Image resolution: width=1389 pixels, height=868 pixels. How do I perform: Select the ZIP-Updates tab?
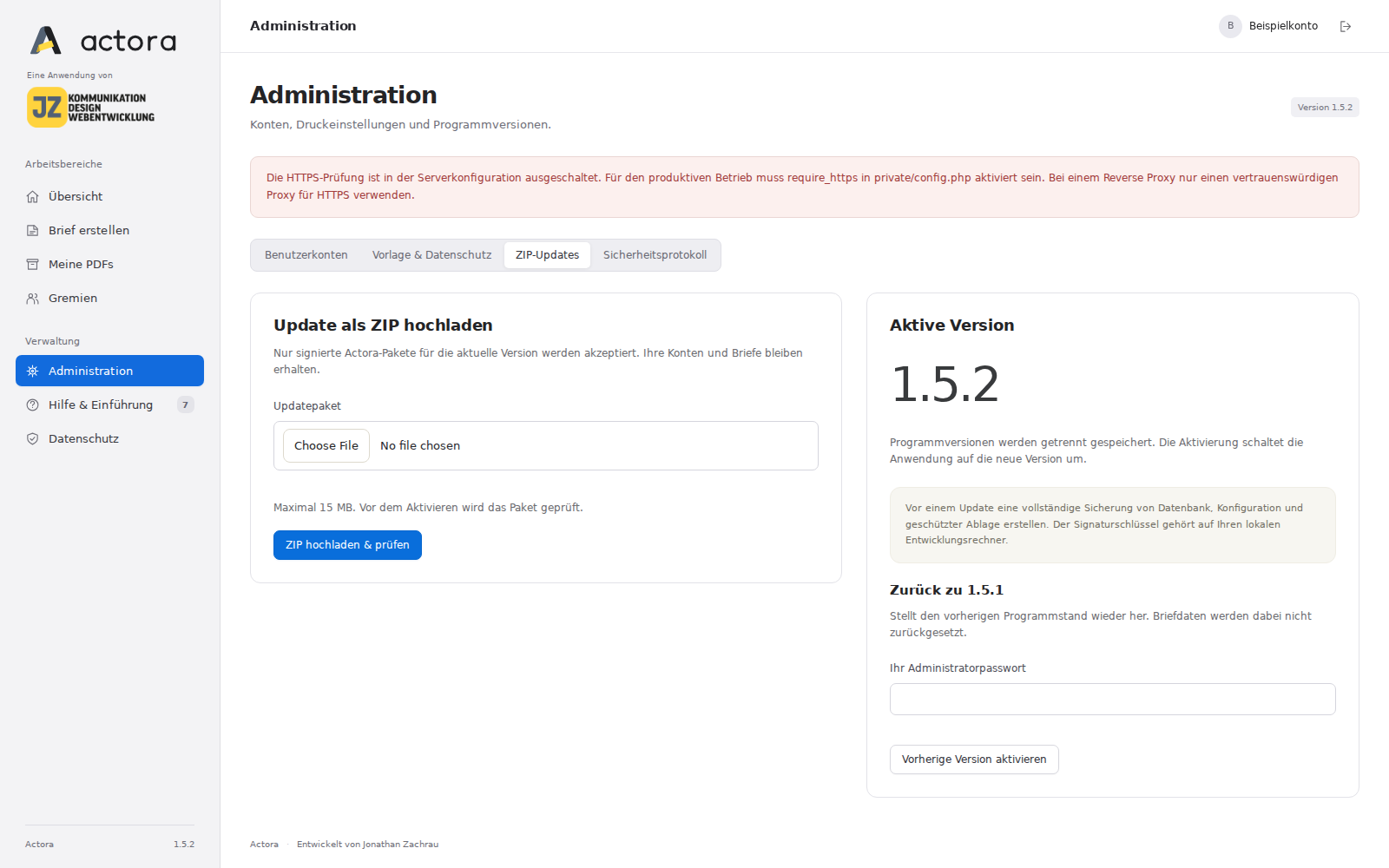[547, 255]
